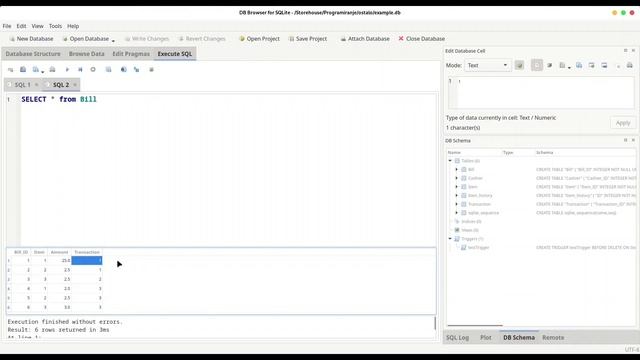Open the Help menu

click(x=73, y=26)
